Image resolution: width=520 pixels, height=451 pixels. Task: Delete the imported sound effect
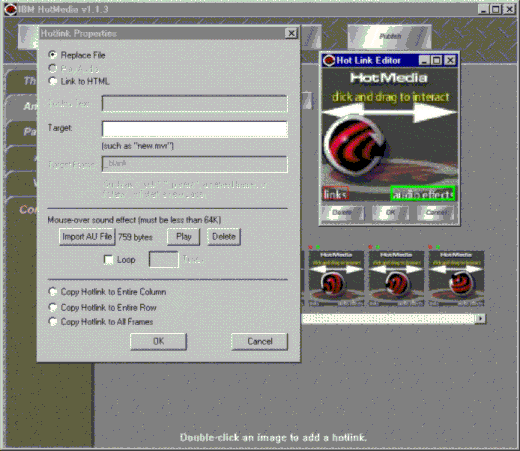pos(224,237)
